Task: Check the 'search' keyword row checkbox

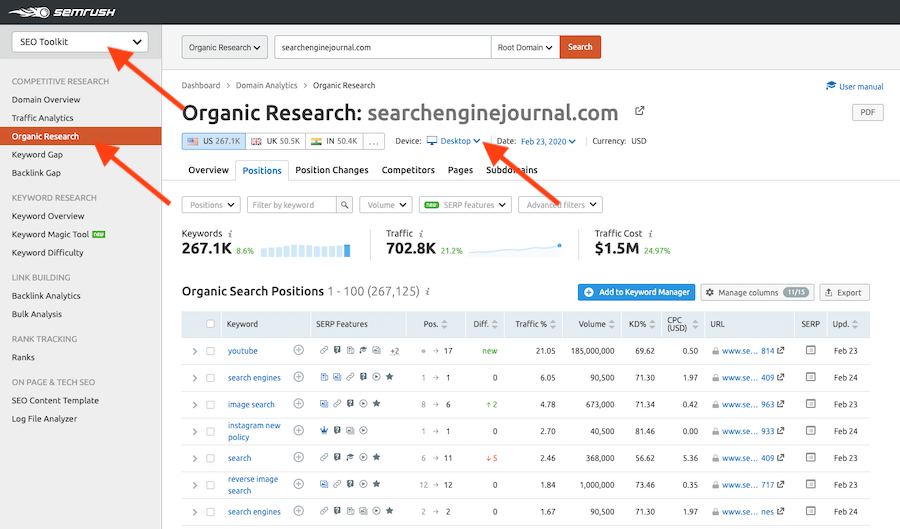Action: click(211, 458)
